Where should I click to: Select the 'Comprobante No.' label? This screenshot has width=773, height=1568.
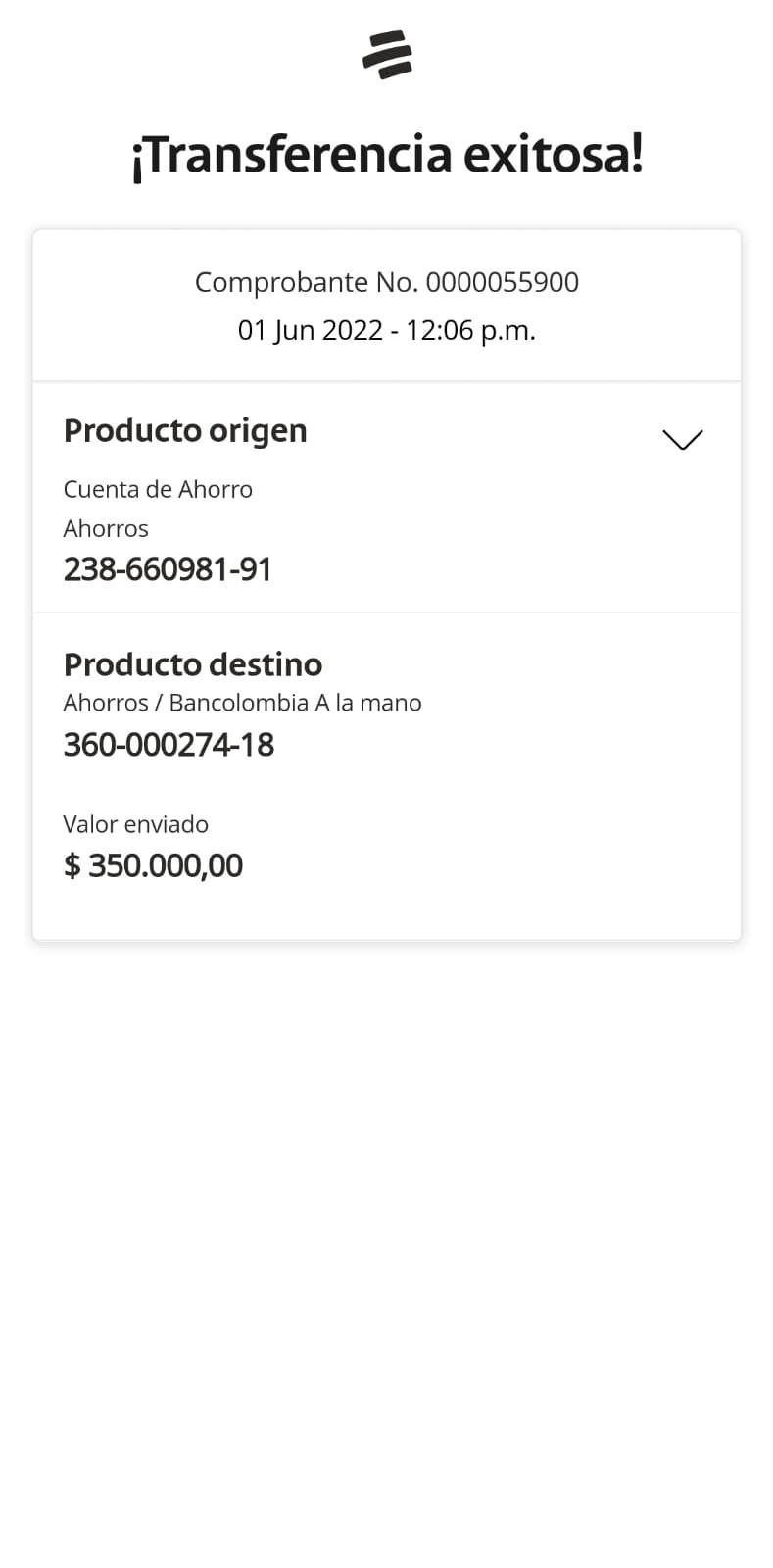pyautogui.click(x=307, y=282)
